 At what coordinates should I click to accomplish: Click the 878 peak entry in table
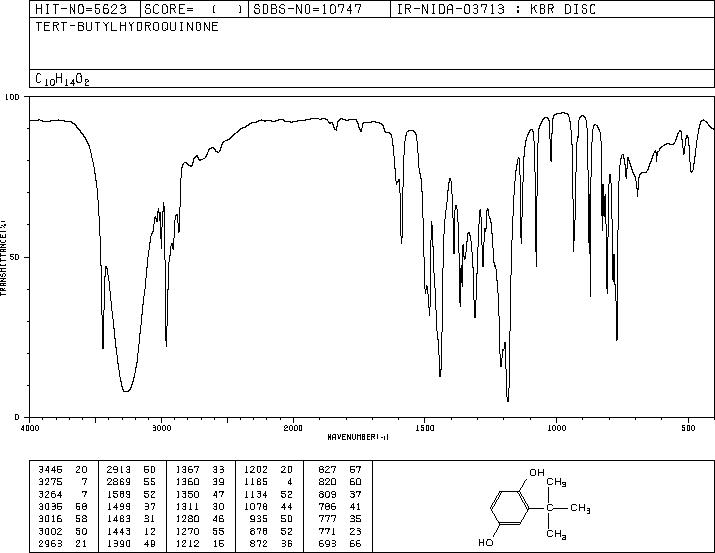(271, 531)
